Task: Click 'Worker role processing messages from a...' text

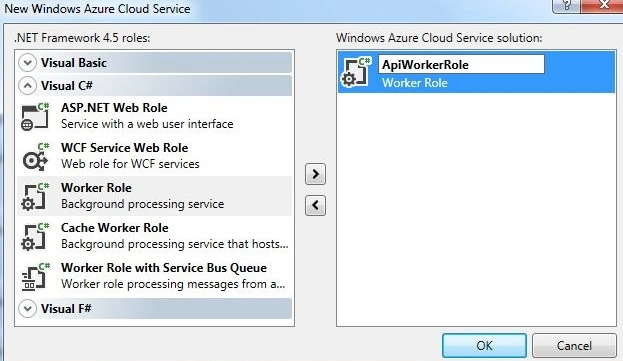Action: tap(173, 284)
